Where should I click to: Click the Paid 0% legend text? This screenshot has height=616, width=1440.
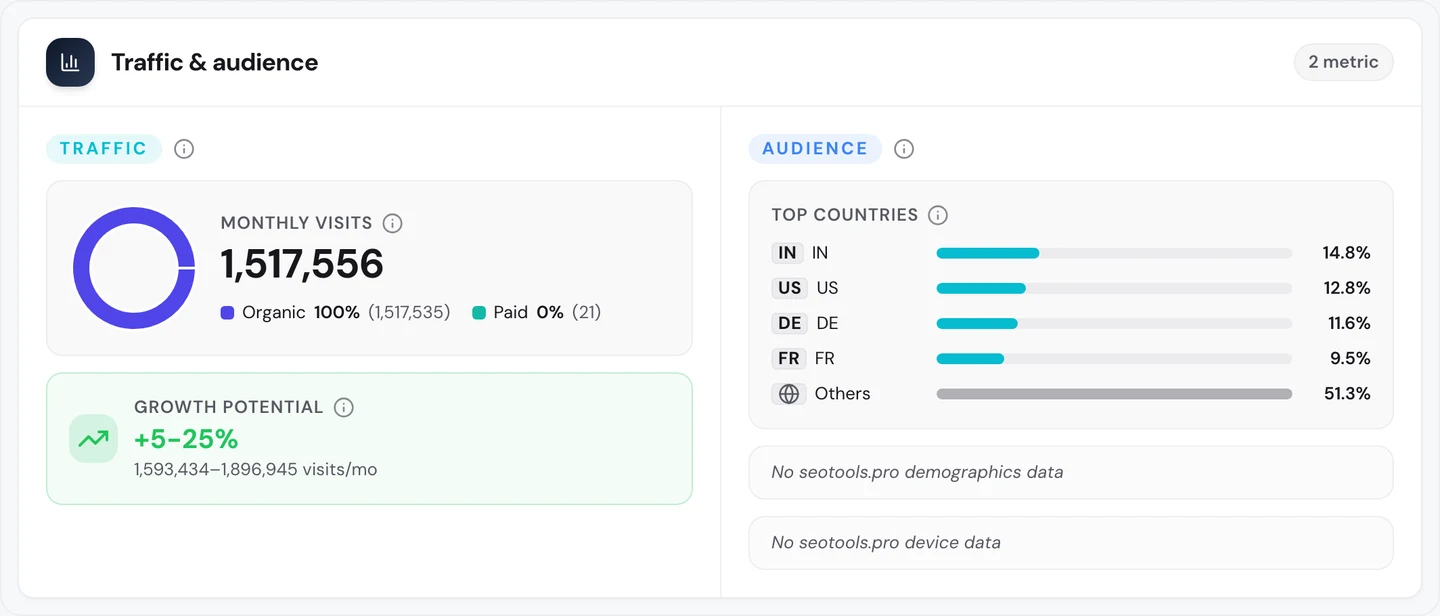[529, 313]
